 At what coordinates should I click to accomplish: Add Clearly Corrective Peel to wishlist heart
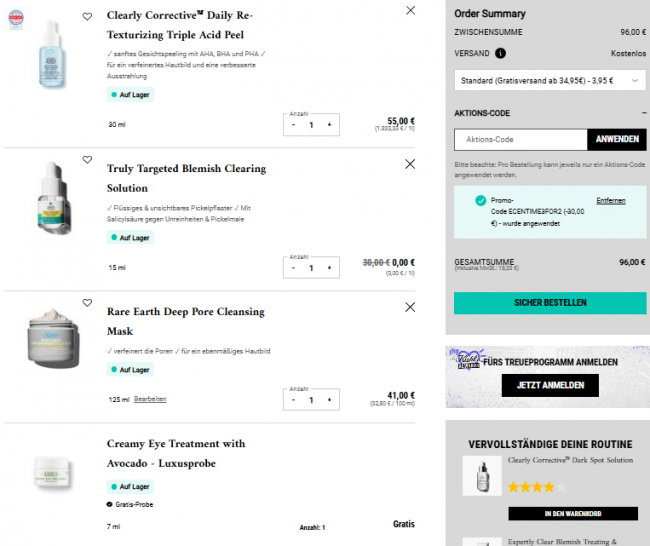(x=87, y=16)
